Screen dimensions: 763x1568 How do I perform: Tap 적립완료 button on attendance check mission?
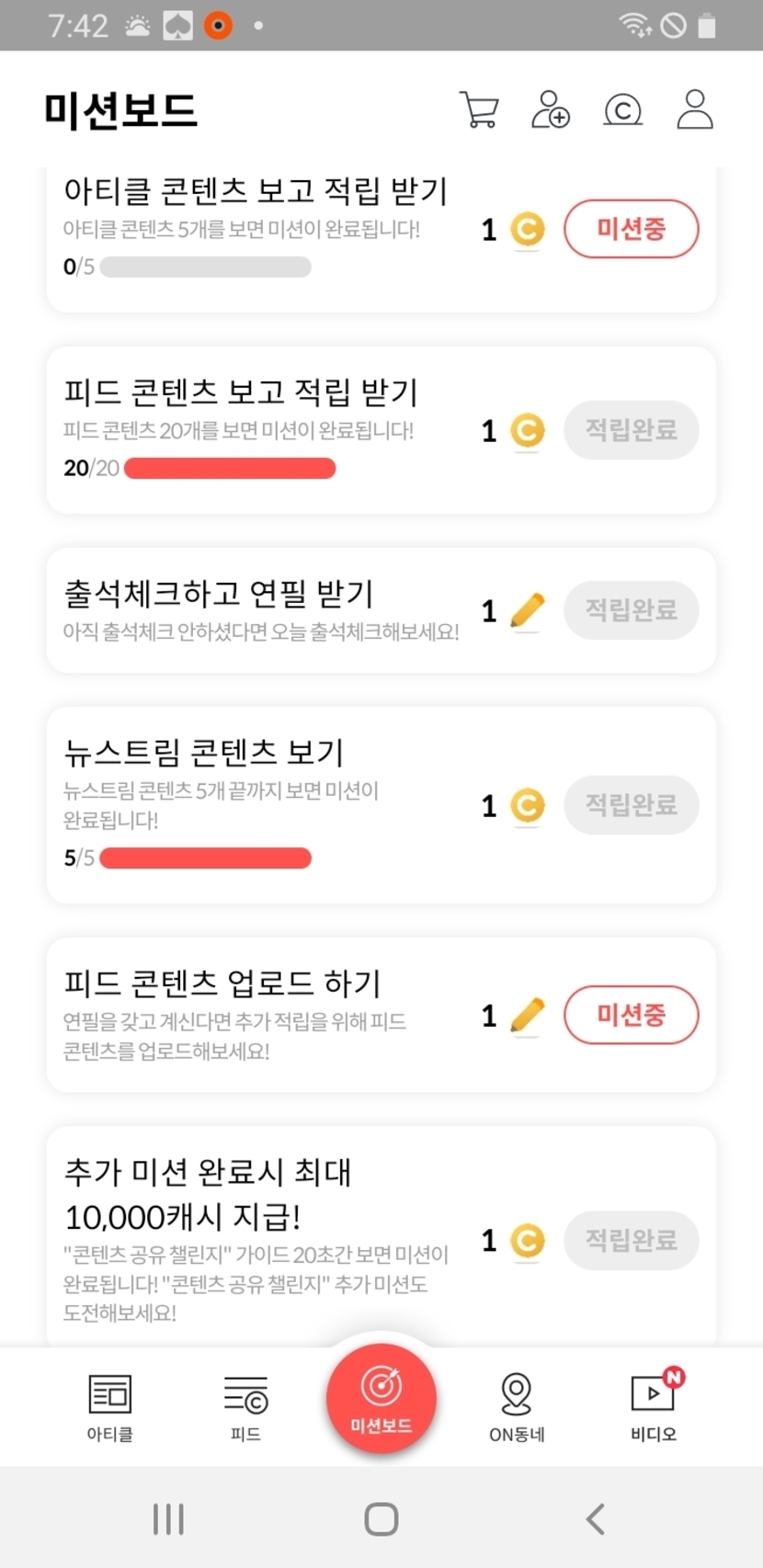point(631,610)
